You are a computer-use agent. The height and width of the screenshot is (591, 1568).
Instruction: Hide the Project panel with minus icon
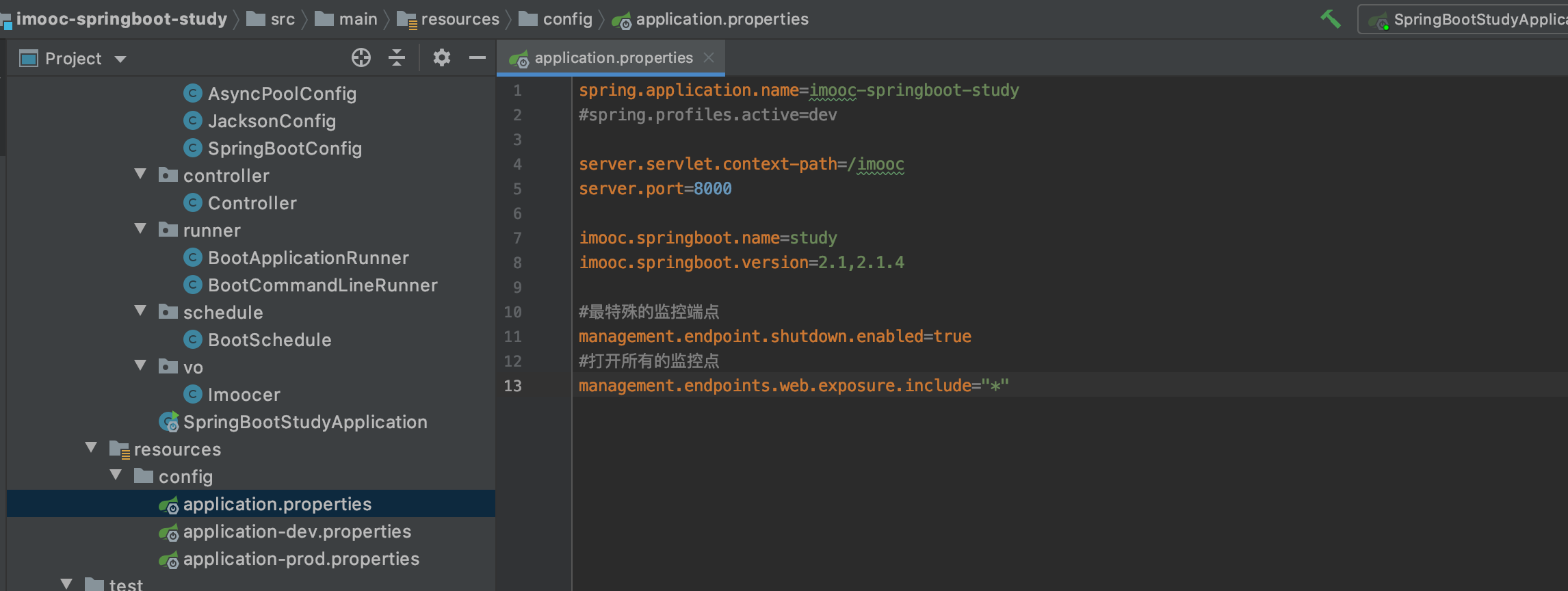[477, 58]
